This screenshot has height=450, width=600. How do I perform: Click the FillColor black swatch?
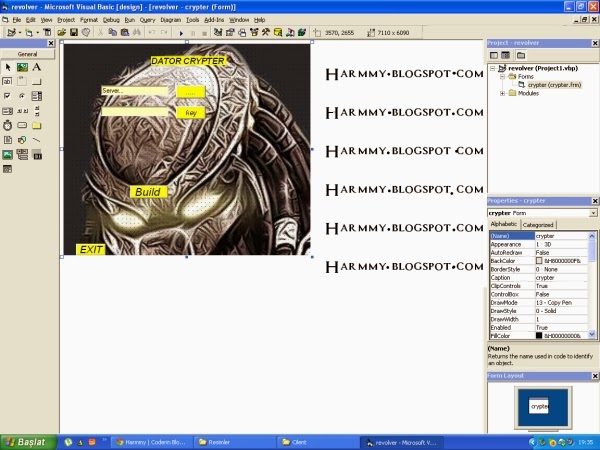click(539, 336)
